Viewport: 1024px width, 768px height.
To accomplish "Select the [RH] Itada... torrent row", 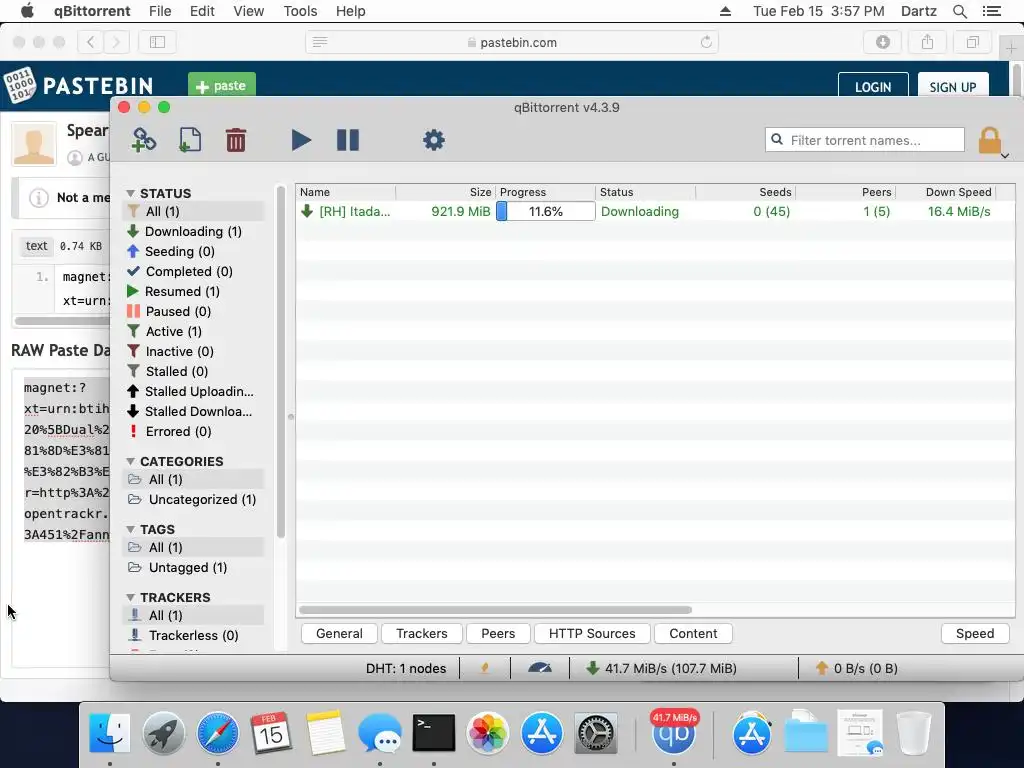I will point(655,212).
